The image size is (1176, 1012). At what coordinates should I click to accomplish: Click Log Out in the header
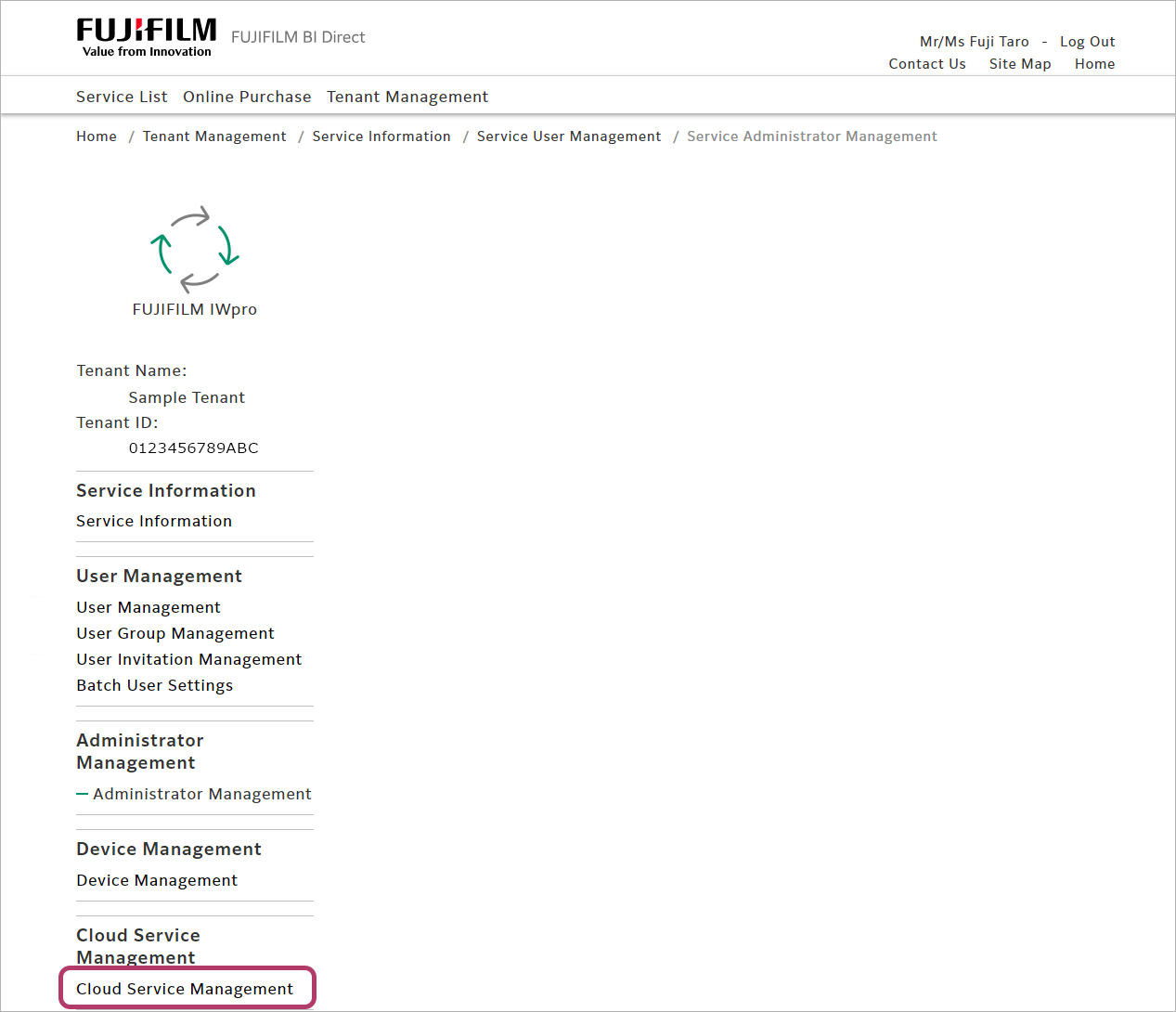point(1088,42)
